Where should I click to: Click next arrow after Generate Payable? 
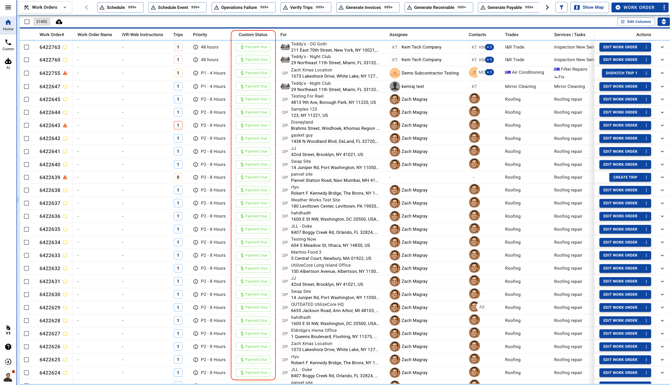547,7
